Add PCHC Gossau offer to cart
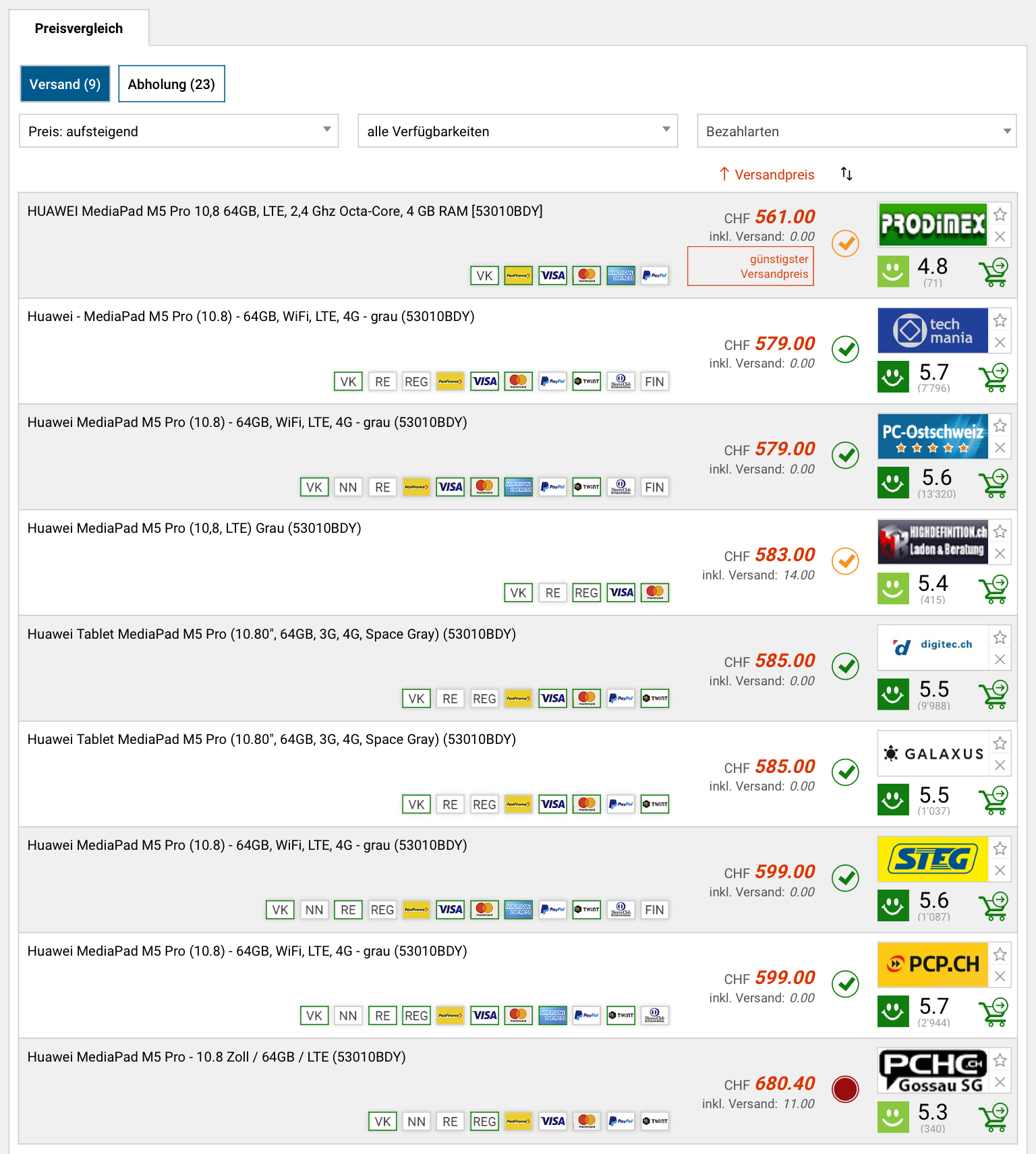1036x1154 pixels. click(994, 1118)
